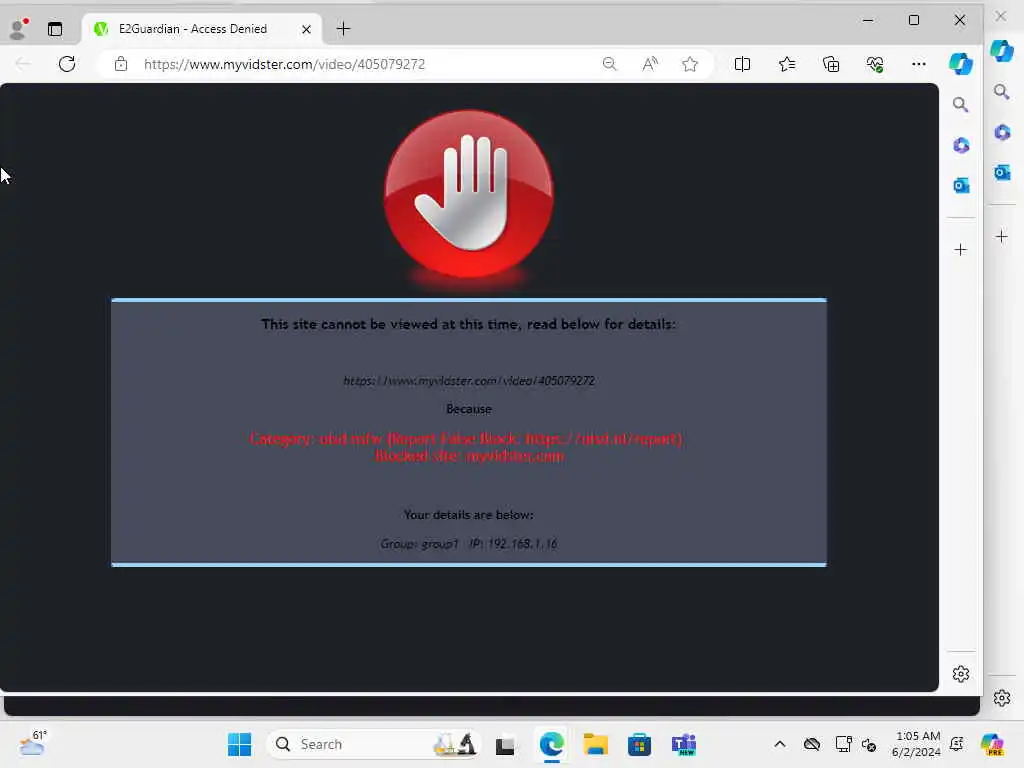
Task: Open Collections panel
Action: 831,64
